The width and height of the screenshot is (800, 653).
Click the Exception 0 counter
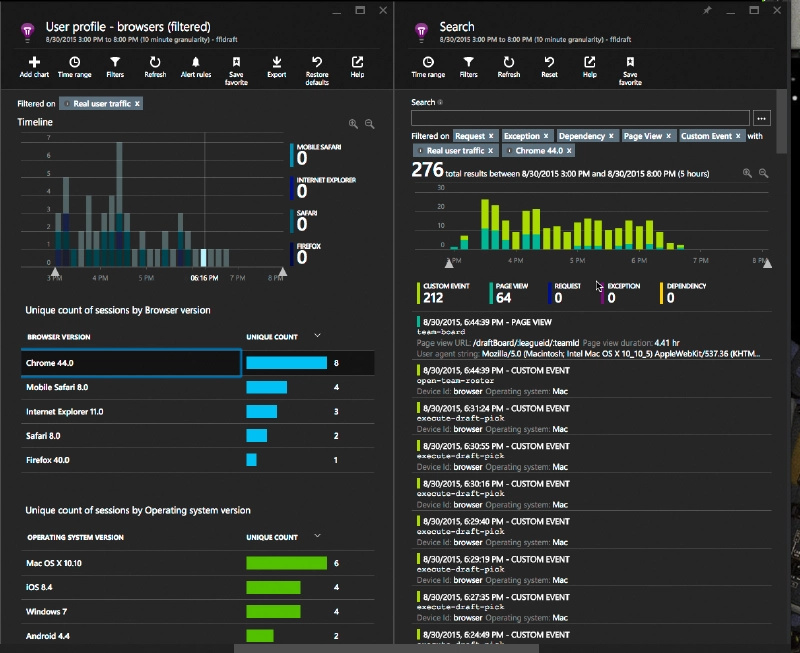coord(620,293)
